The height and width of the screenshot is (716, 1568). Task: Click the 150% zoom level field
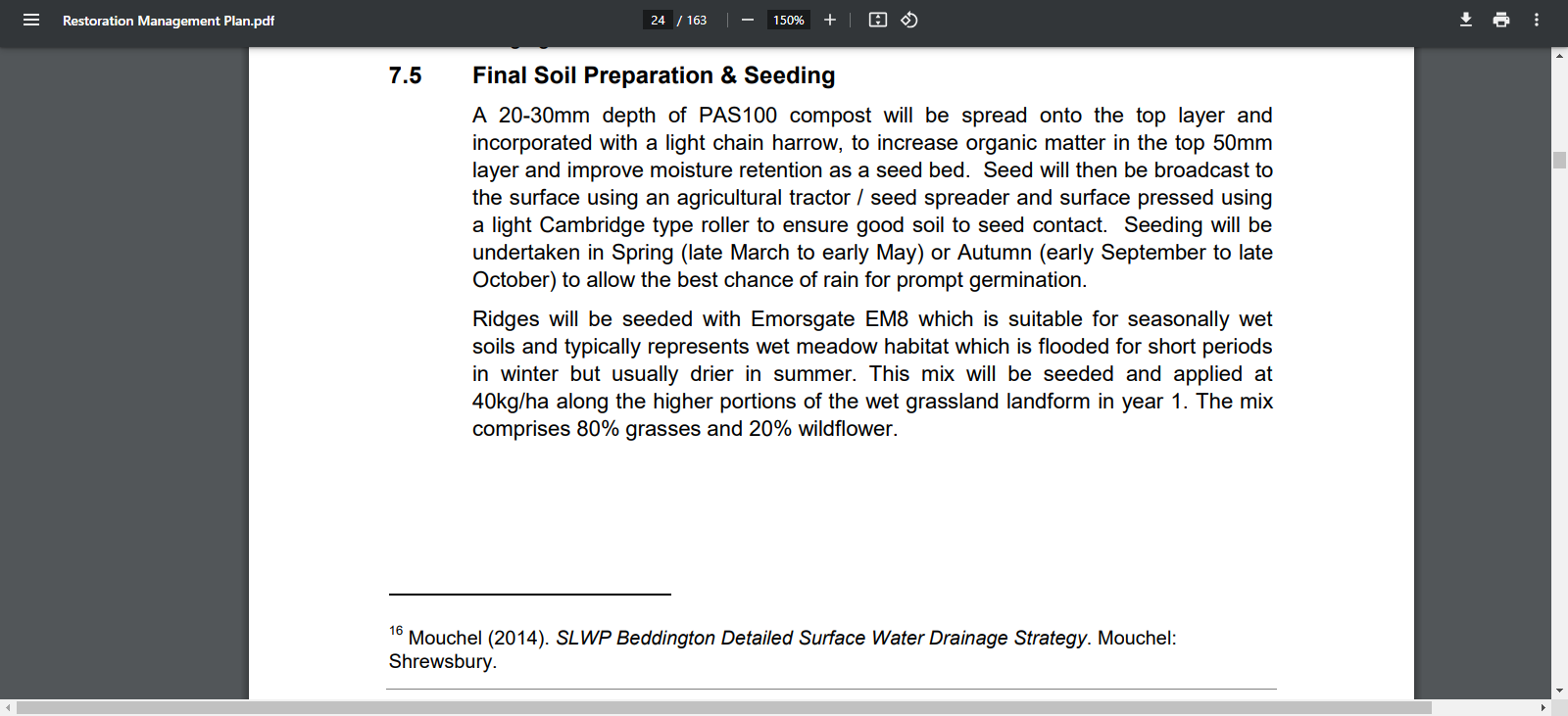[788, 20]
